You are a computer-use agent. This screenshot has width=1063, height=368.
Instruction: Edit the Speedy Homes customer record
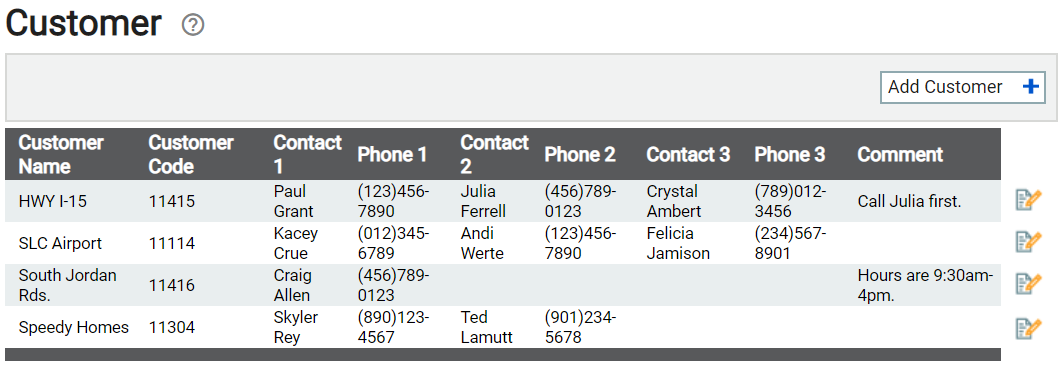pos(1028,327)
